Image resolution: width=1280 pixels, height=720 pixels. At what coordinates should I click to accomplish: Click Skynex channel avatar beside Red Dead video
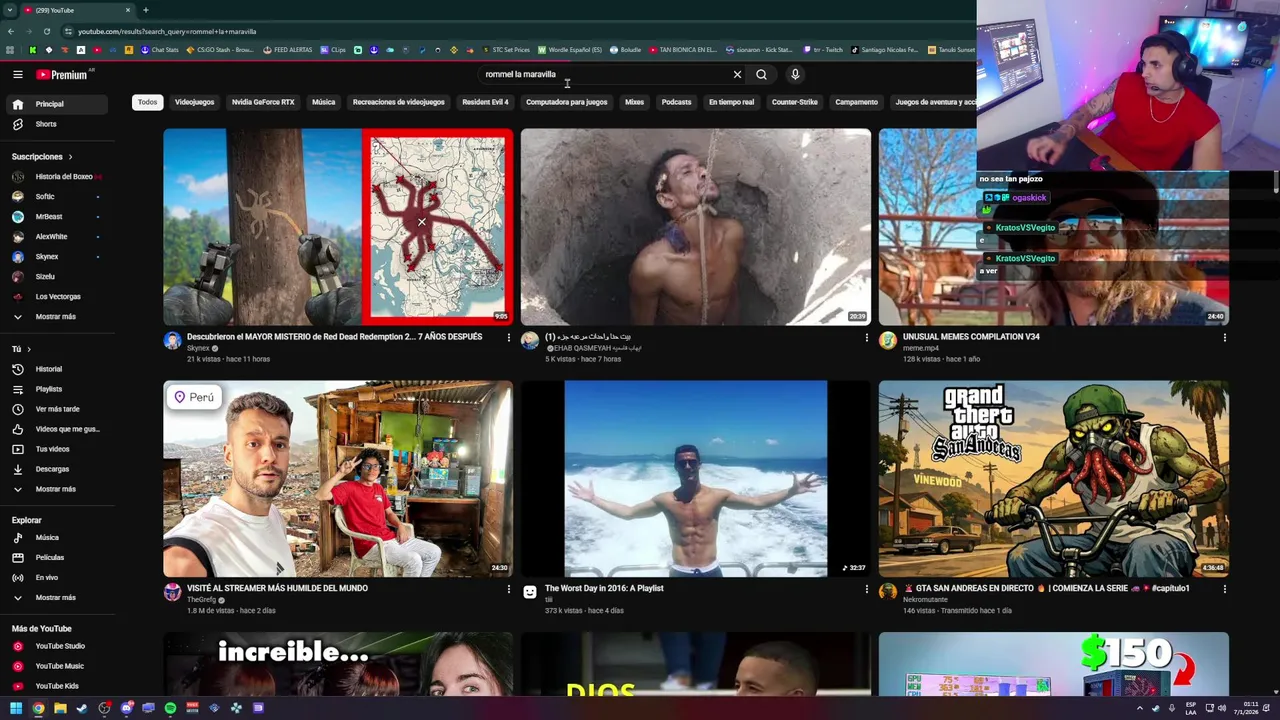(172, 341)
